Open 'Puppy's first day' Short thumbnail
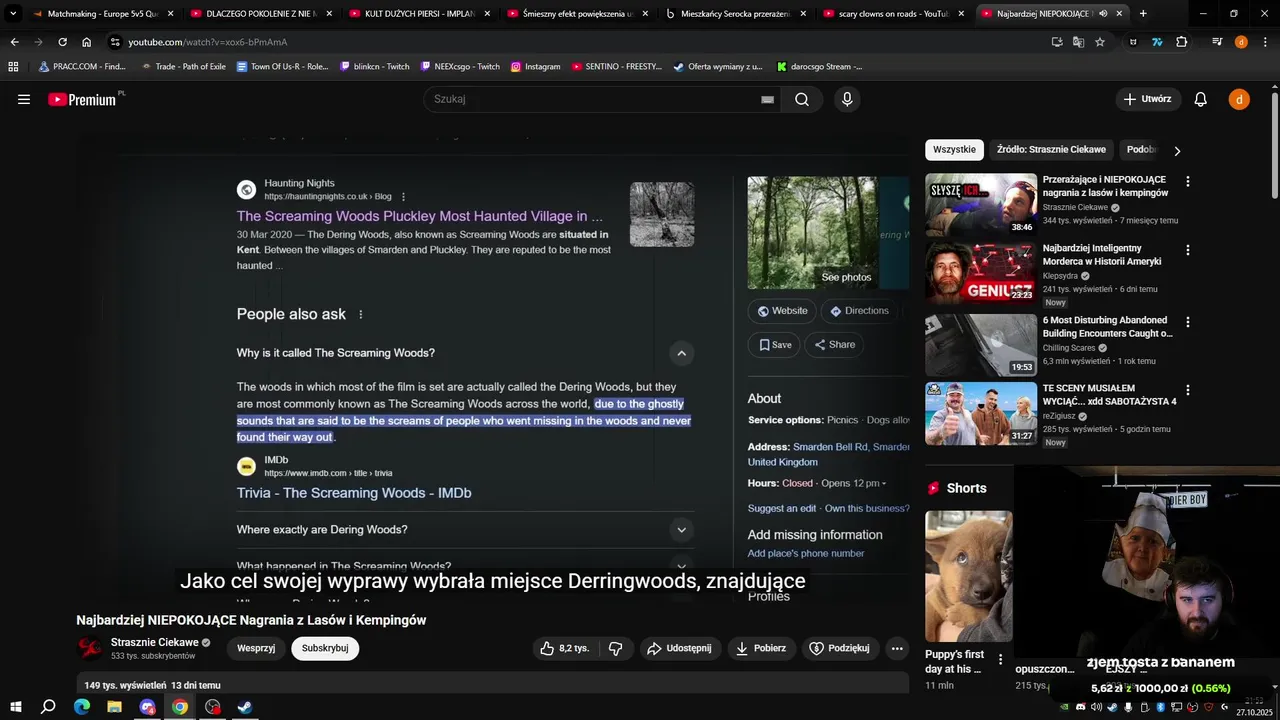 coord(968,576)
